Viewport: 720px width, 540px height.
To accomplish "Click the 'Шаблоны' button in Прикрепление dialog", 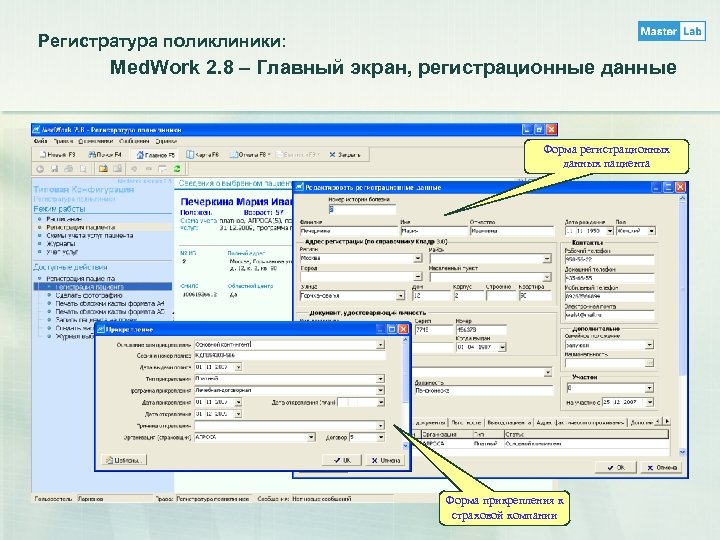I will (124, 460).
